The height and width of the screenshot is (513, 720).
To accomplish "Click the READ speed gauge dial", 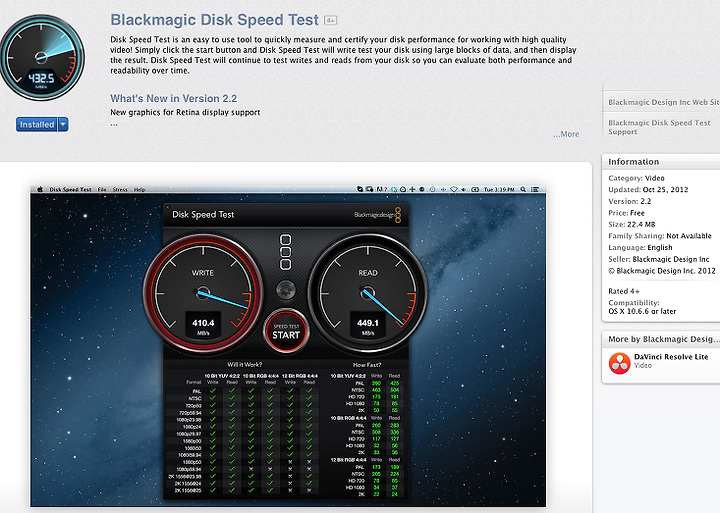I will tap(368, 293).
